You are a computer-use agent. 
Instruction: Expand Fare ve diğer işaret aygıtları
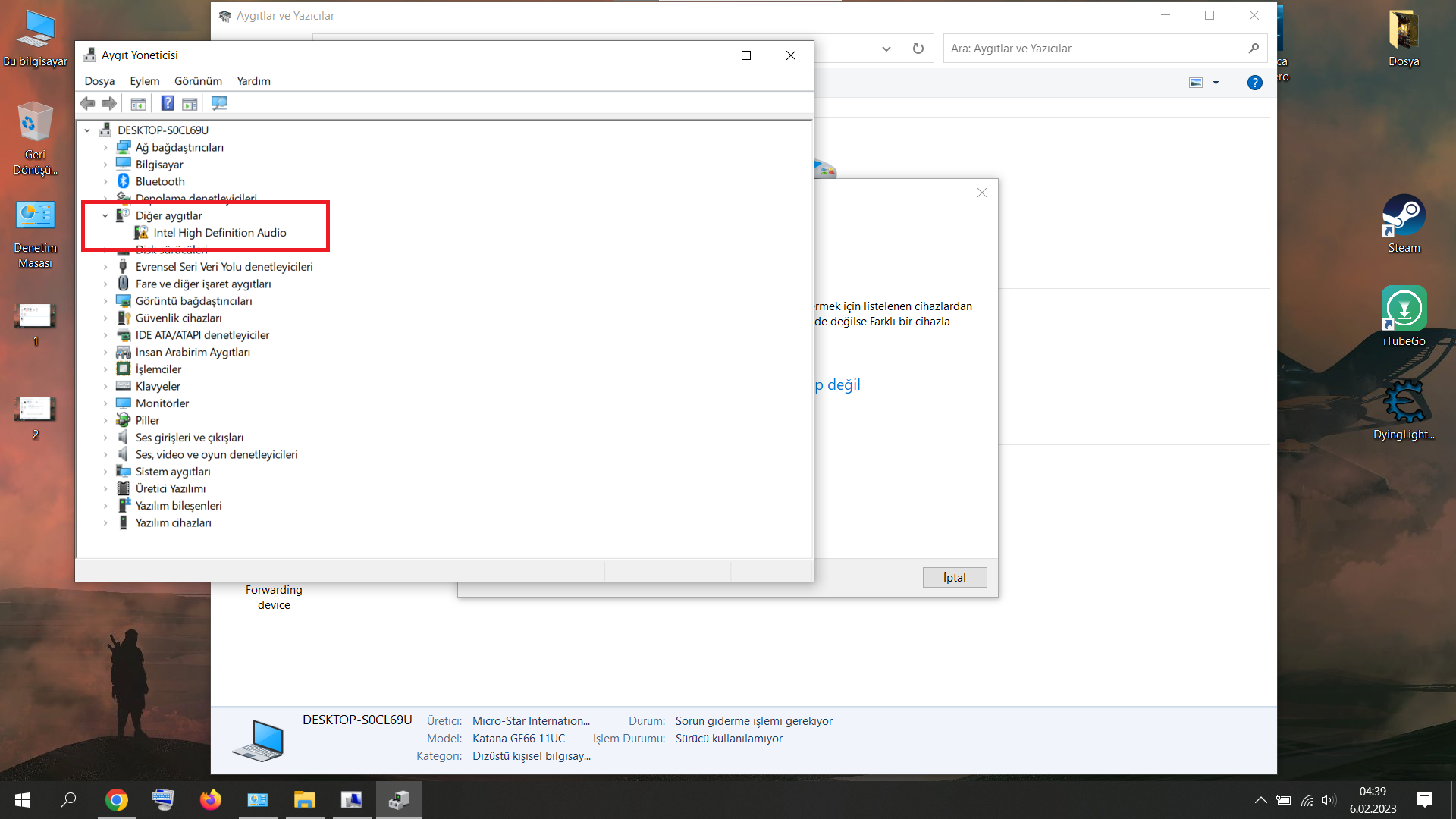coord(105,284)
